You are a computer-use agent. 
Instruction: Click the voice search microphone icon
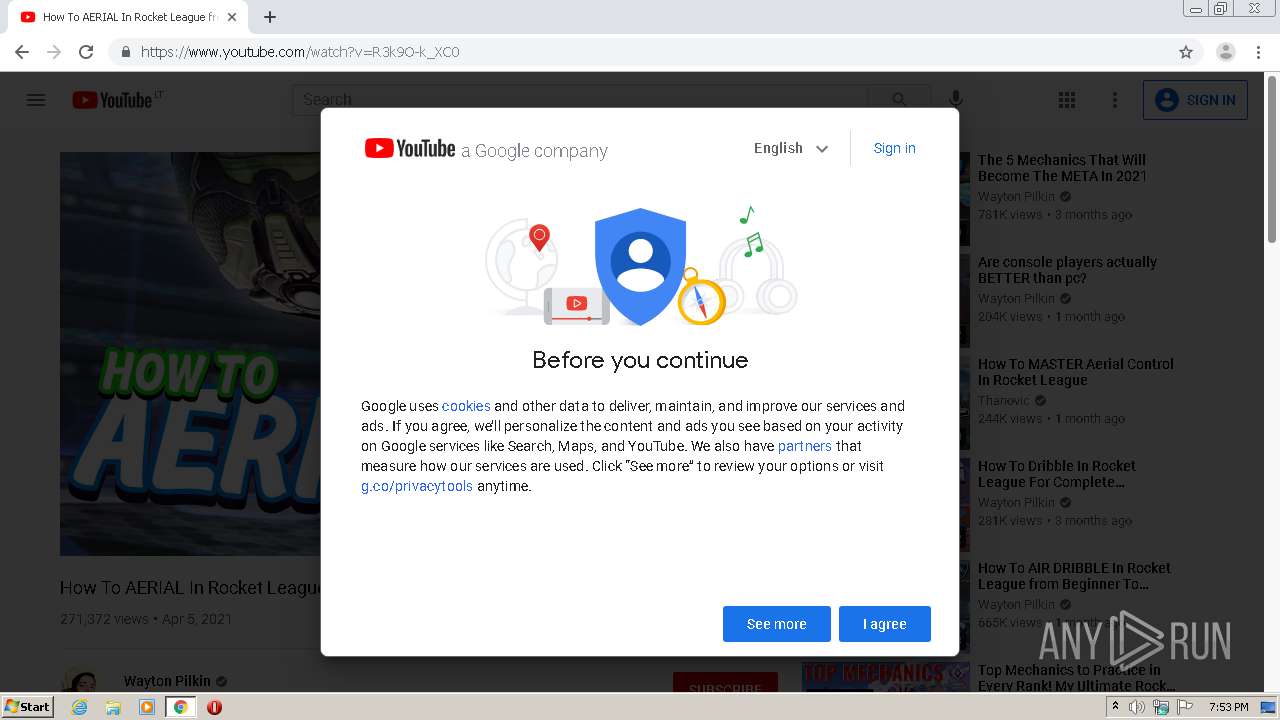point(956,99)
